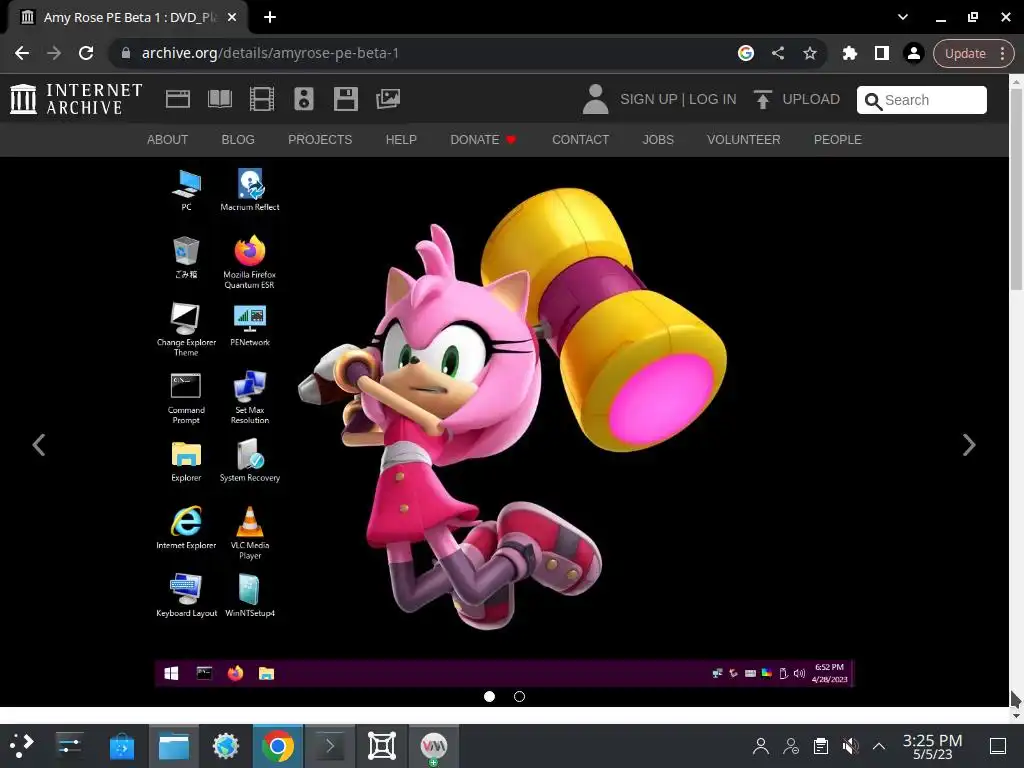Click the address bar URL field

coord(424,53)
